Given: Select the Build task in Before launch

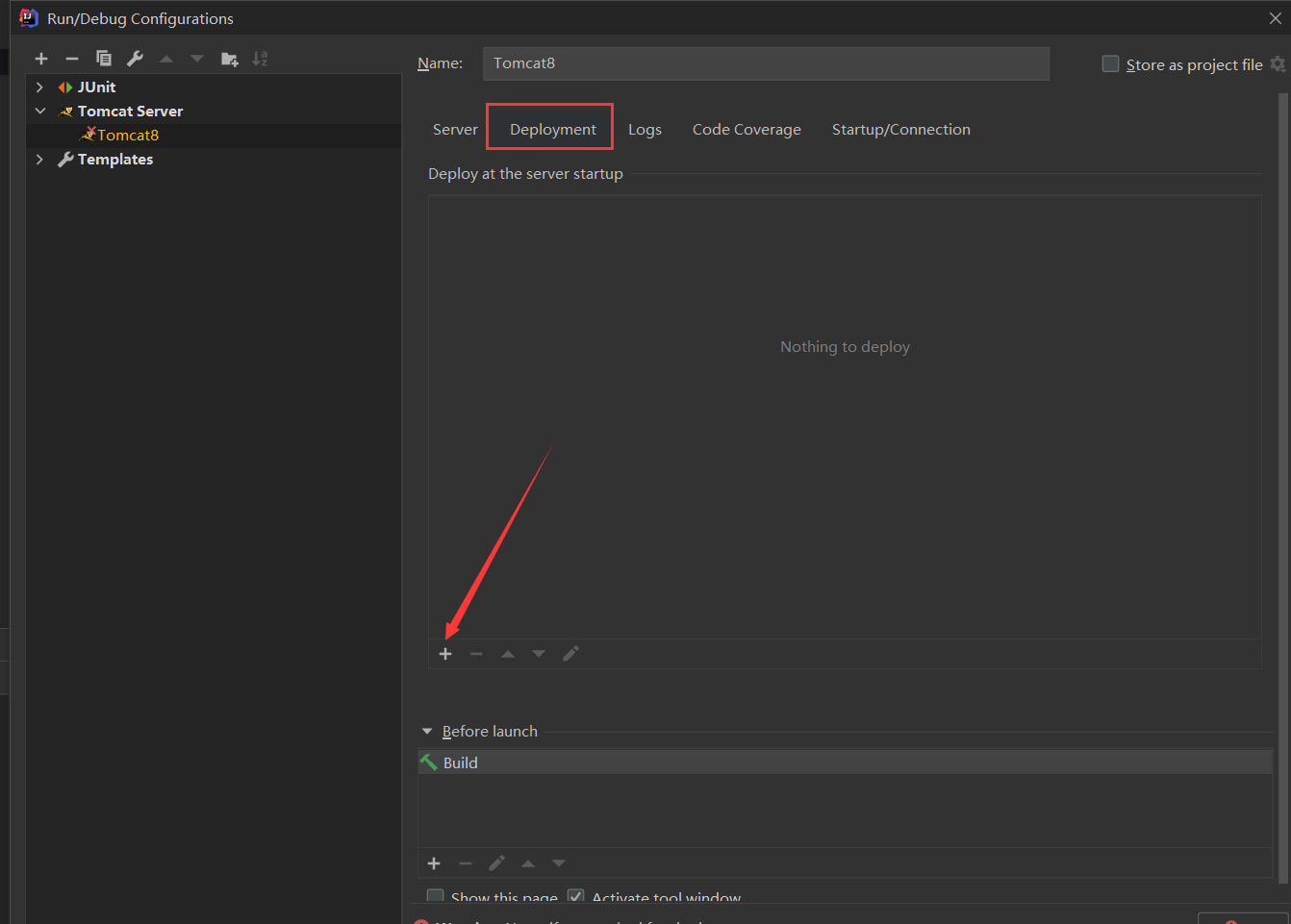Looking at the screenshot, I should pyautogui.click(x=845, y=762).
